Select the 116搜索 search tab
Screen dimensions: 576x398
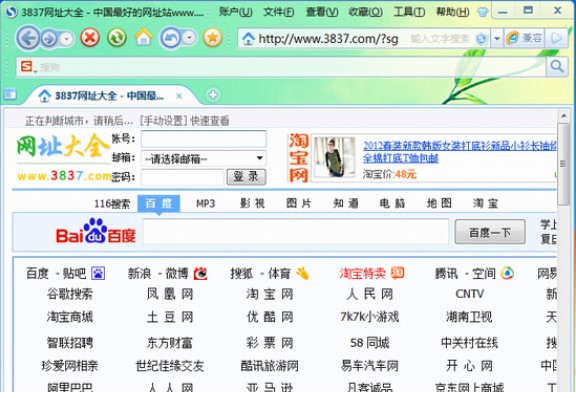pyautogui.click(x=112, y=204)
